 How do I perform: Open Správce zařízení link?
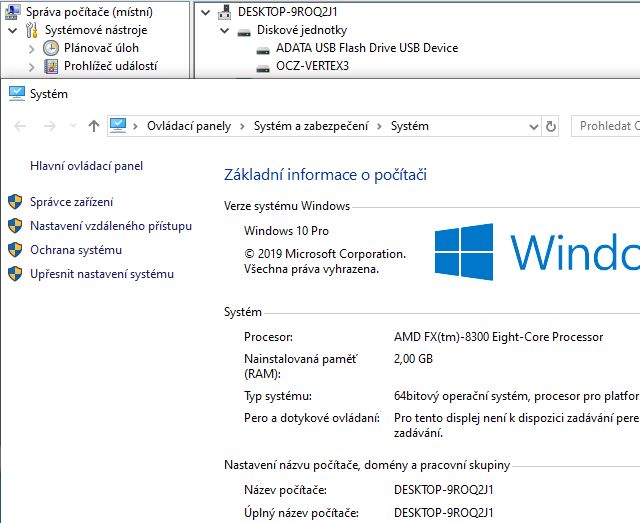[71, 202]
